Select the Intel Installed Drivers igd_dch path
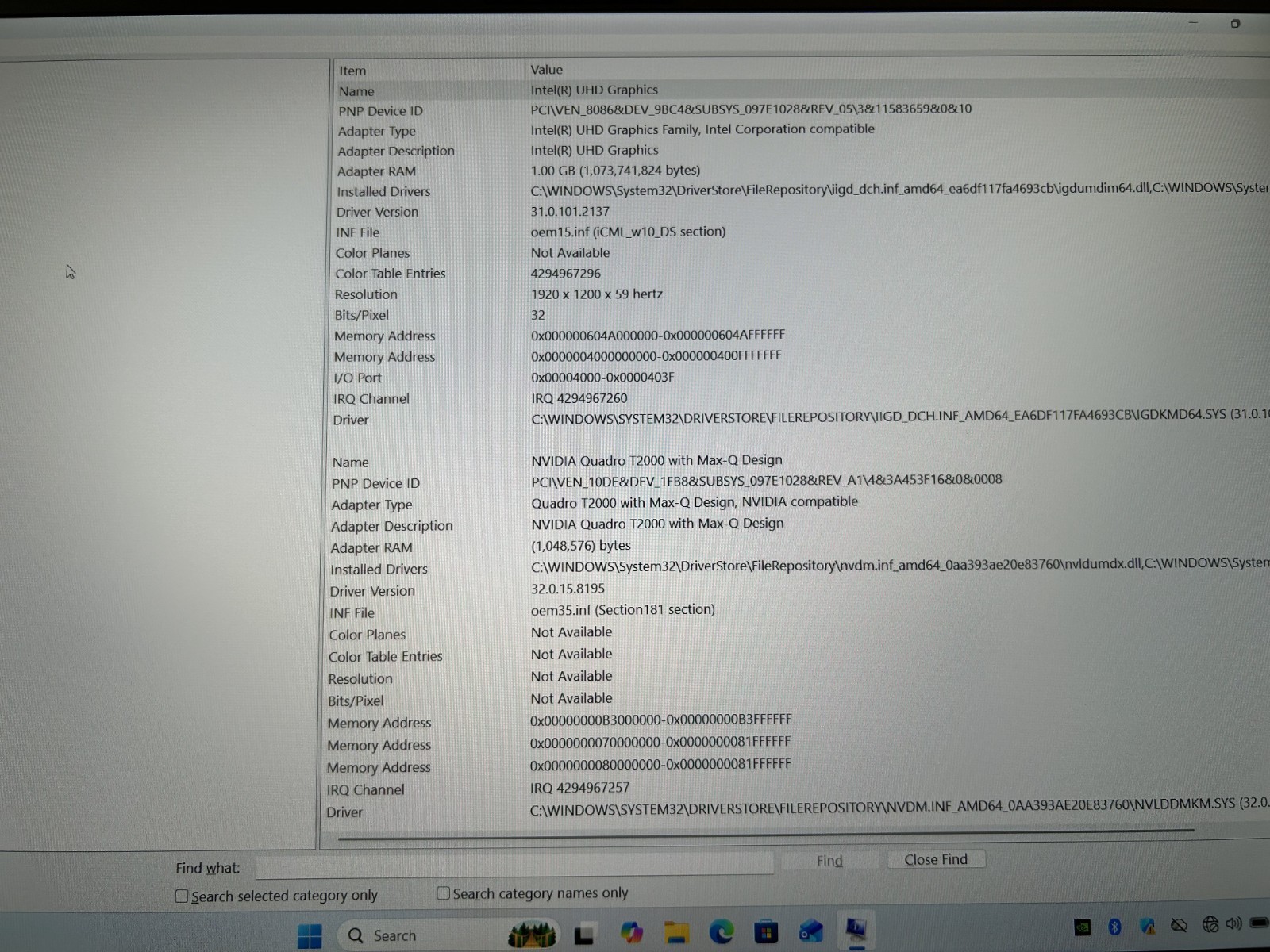Image resolution: width=1270 pixels, height=952 pixels. (x=899, y=189)
